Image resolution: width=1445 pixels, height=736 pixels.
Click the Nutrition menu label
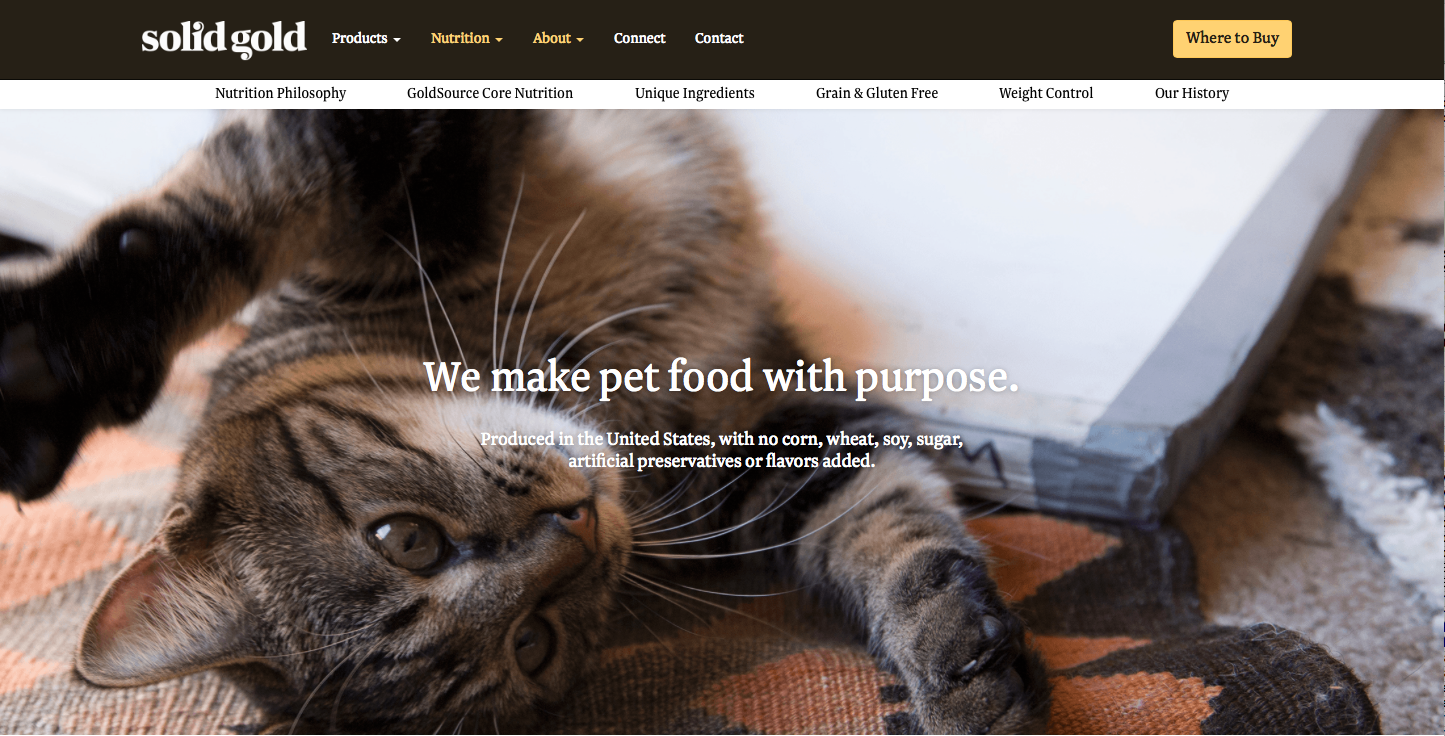click(x=460, y=38)
